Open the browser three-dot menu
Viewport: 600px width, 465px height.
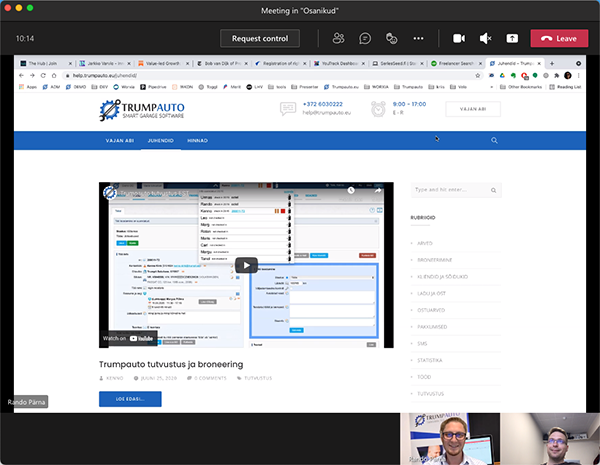tap(579, 75)
